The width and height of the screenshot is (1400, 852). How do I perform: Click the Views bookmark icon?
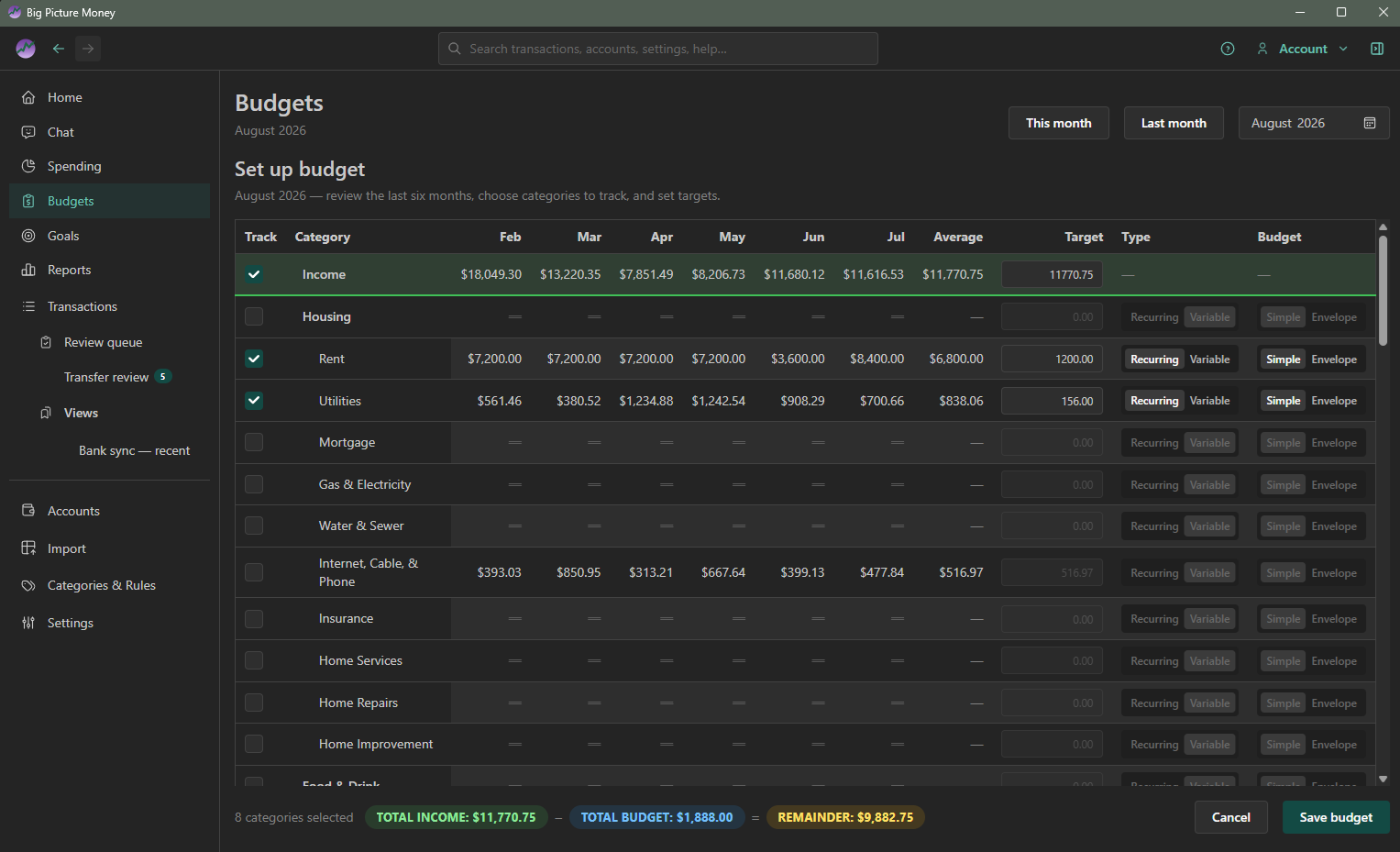[x=46, y=413]
